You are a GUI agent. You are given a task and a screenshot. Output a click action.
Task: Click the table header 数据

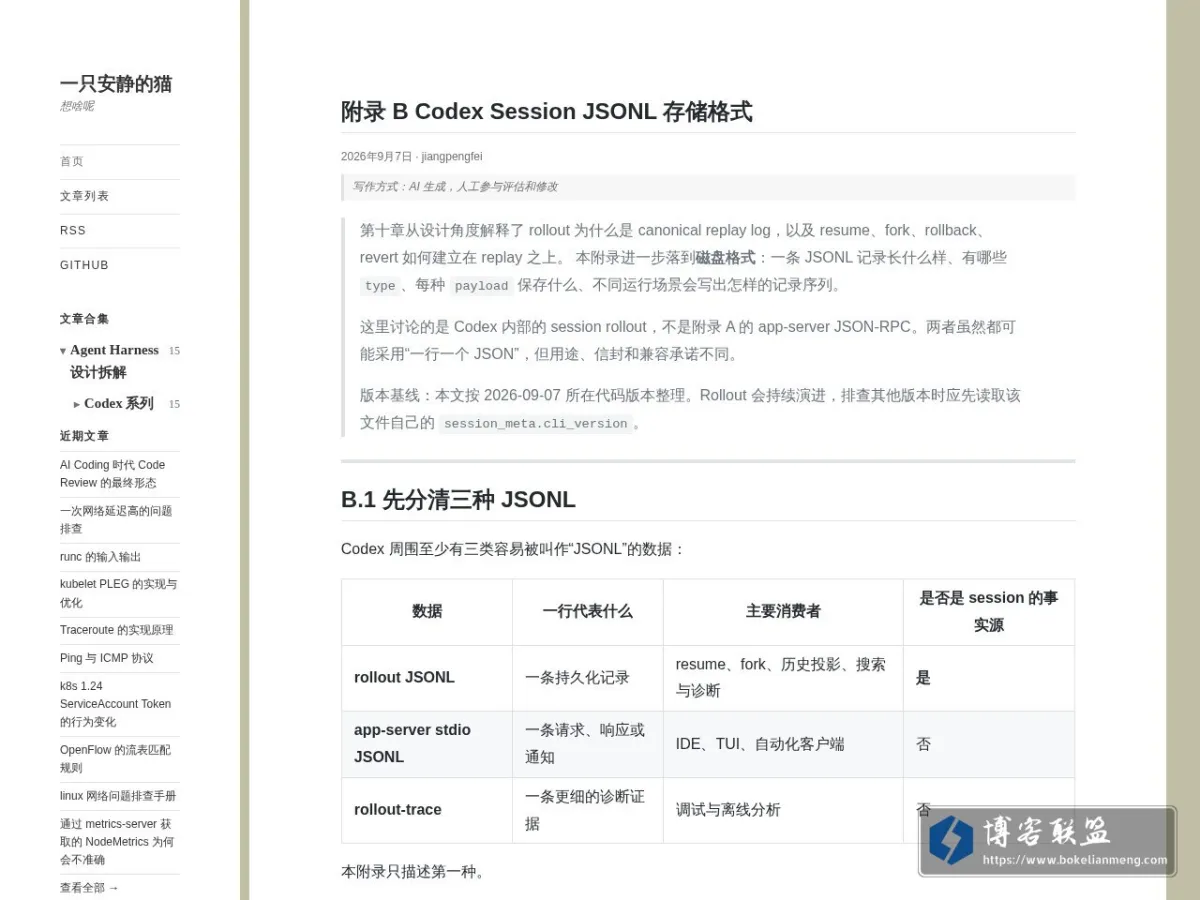tap(427, 611)
